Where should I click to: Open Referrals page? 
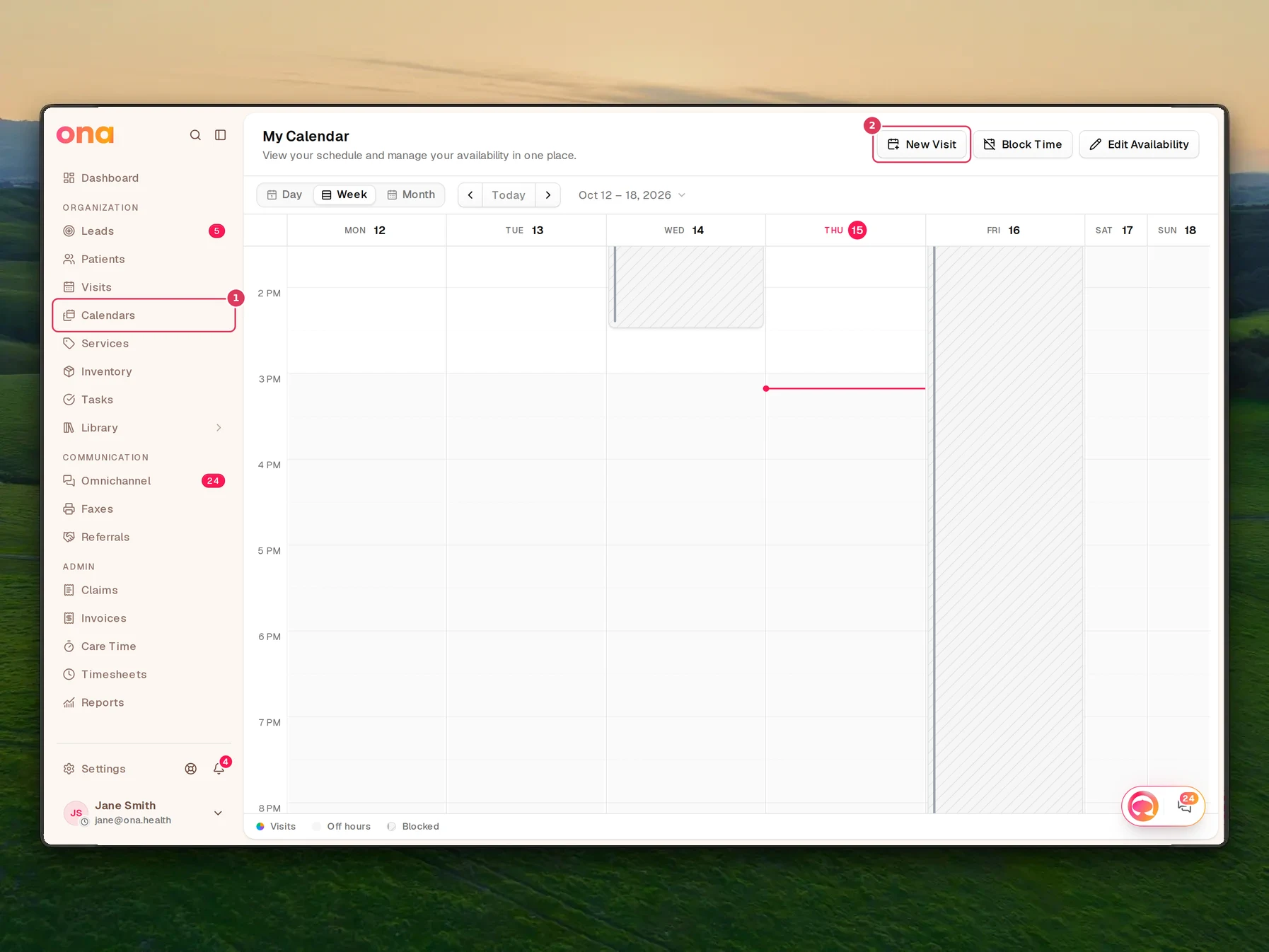[144, 537]
